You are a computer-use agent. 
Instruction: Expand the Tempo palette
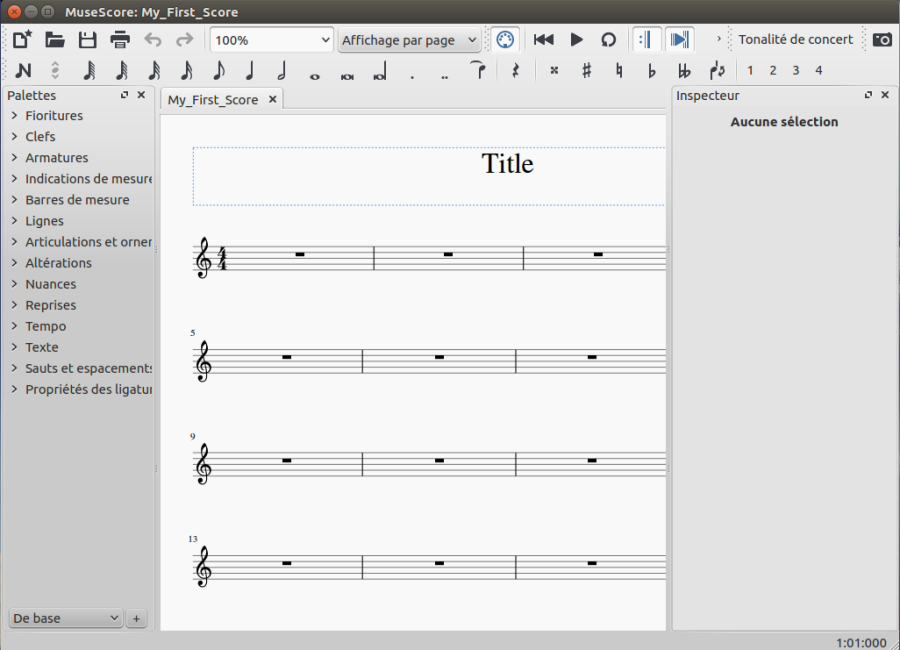[45, 326]
